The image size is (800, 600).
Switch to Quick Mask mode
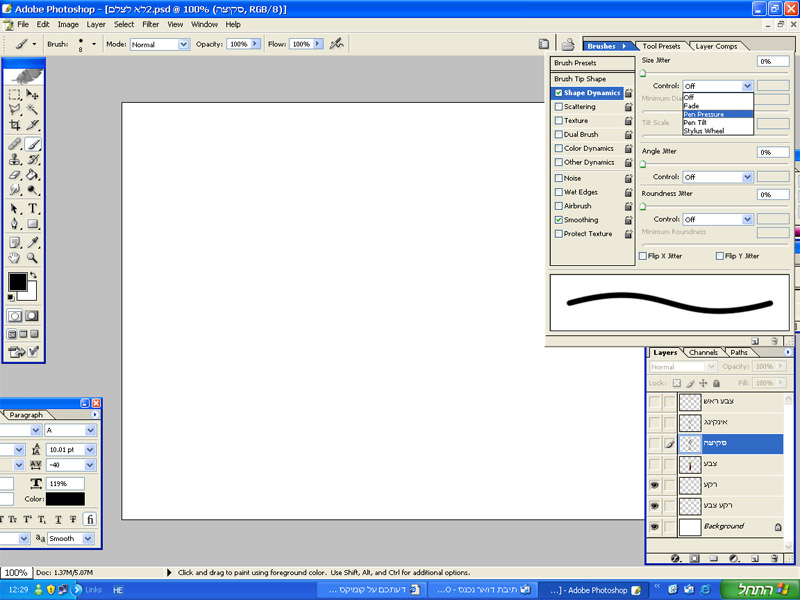click(x=32, y=316)
